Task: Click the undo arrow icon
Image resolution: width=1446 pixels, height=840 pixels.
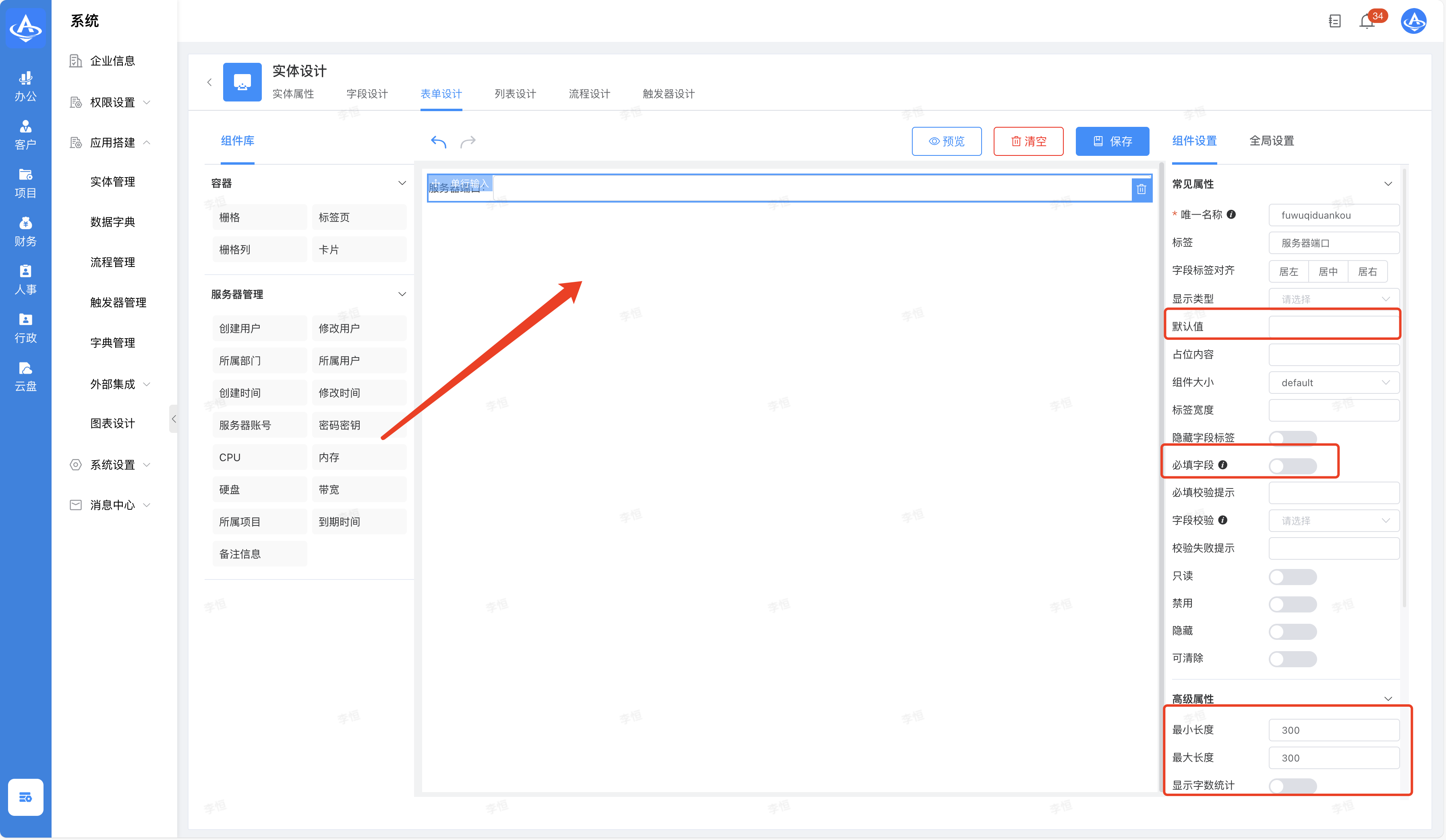Action: click(x=438, y=141)
